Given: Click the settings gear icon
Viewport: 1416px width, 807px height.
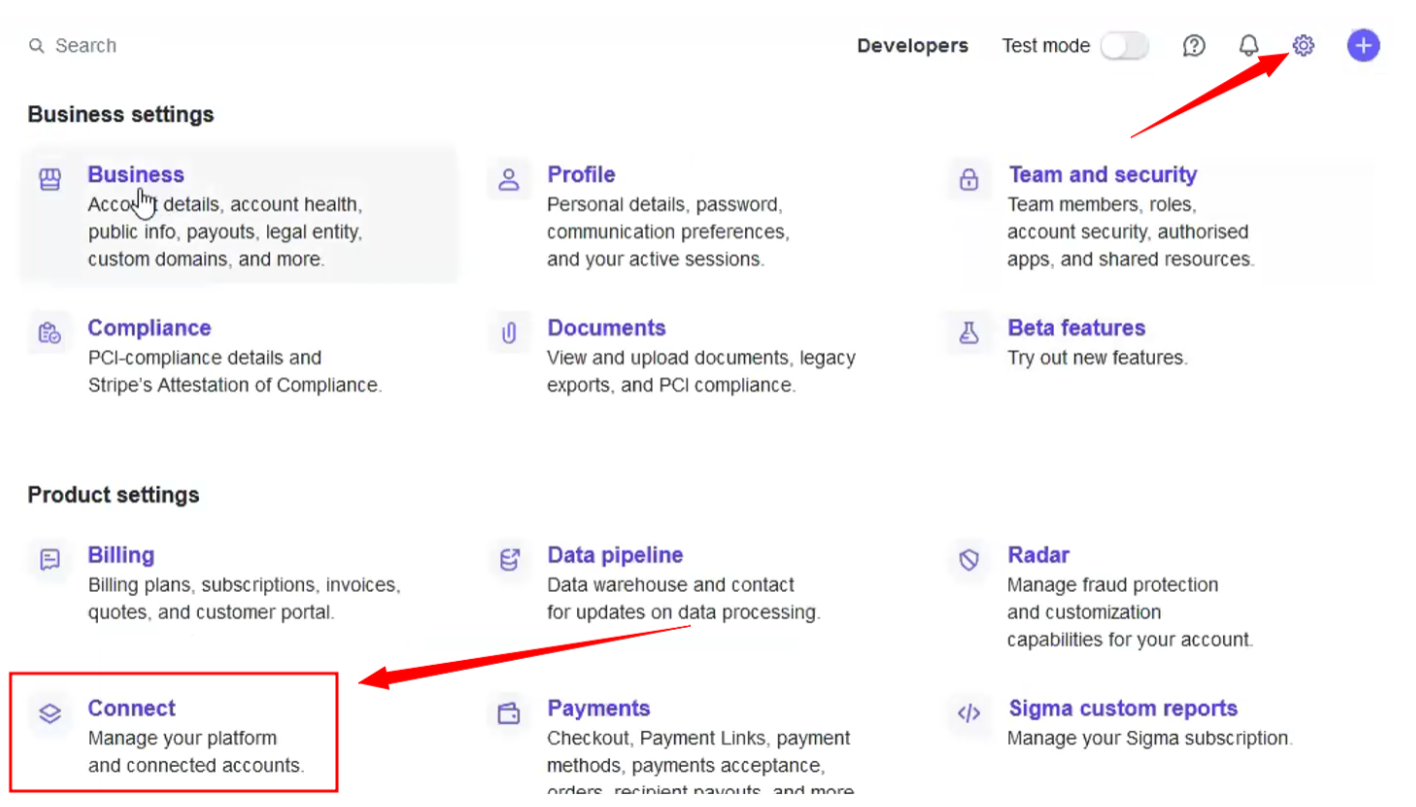Looking at the screenshot, I should click(1303, 45).
